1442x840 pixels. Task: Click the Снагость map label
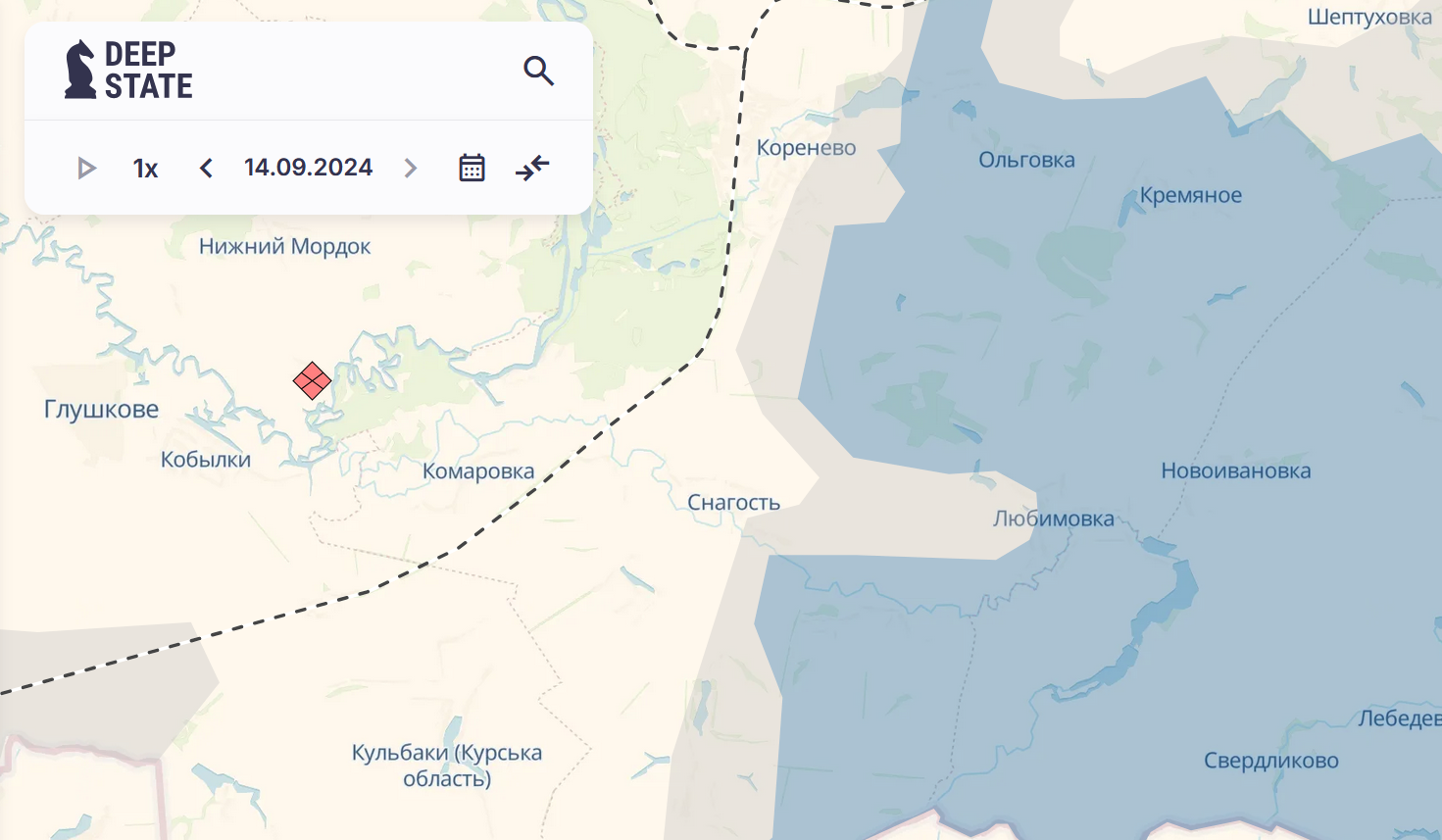coord(733,503)
